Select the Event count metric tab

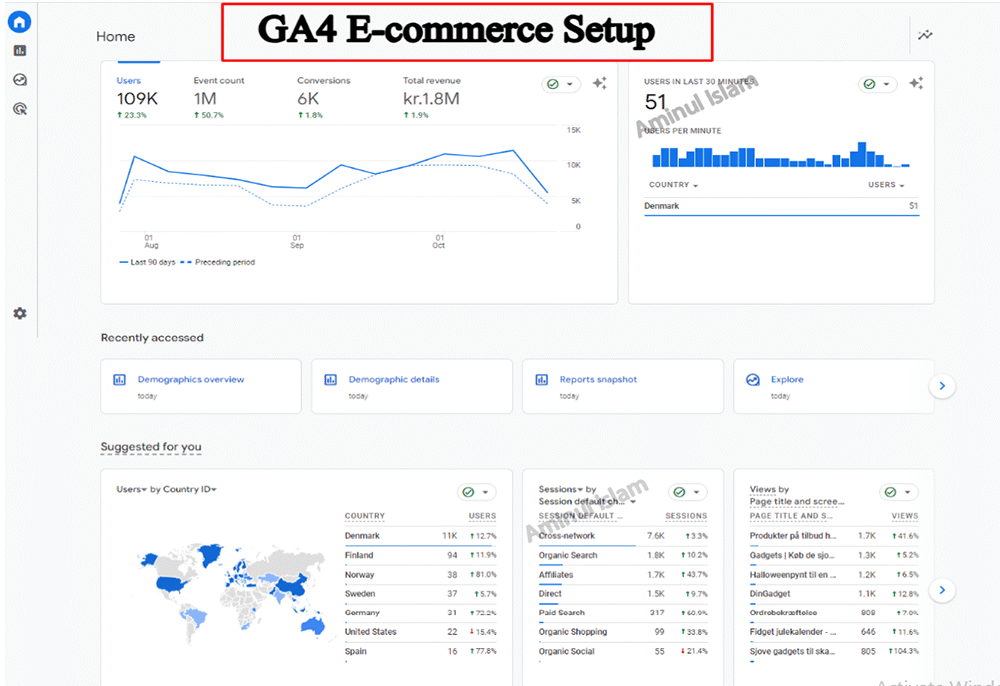[219, 98]
